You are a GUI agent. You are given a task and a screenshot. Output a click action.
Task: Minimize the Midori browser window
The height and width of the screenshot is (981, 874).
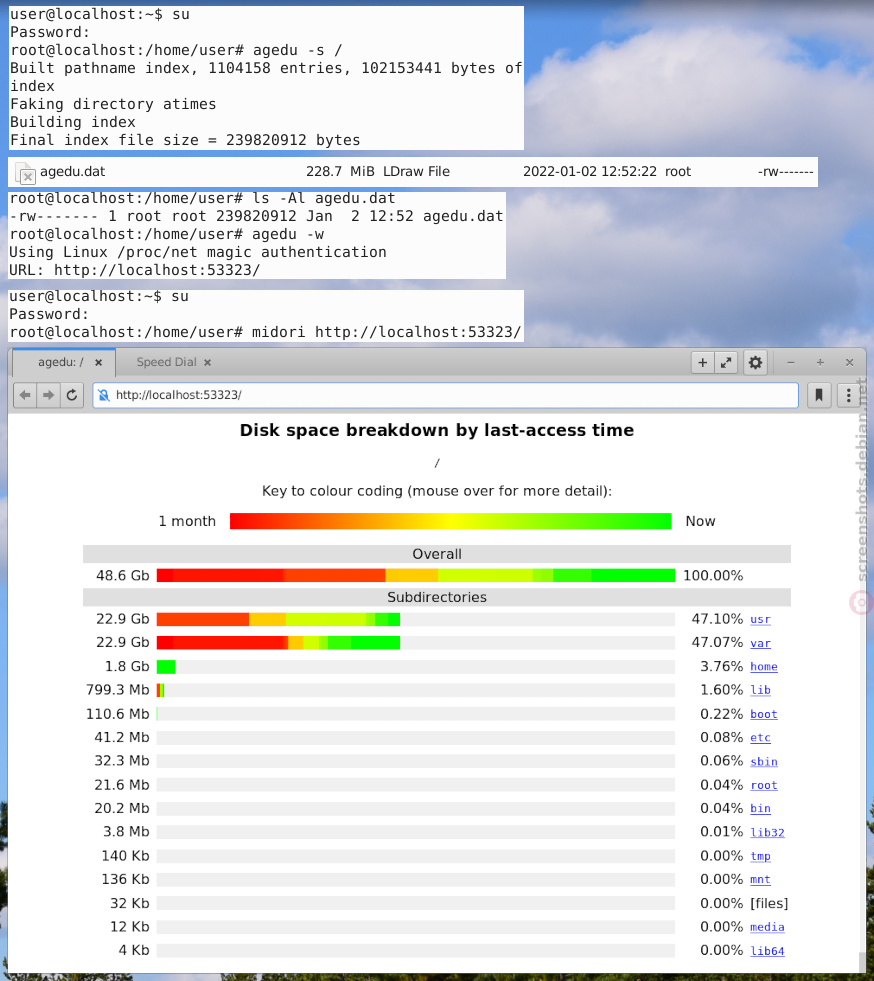pyautogui.click(x=791, y=363)
